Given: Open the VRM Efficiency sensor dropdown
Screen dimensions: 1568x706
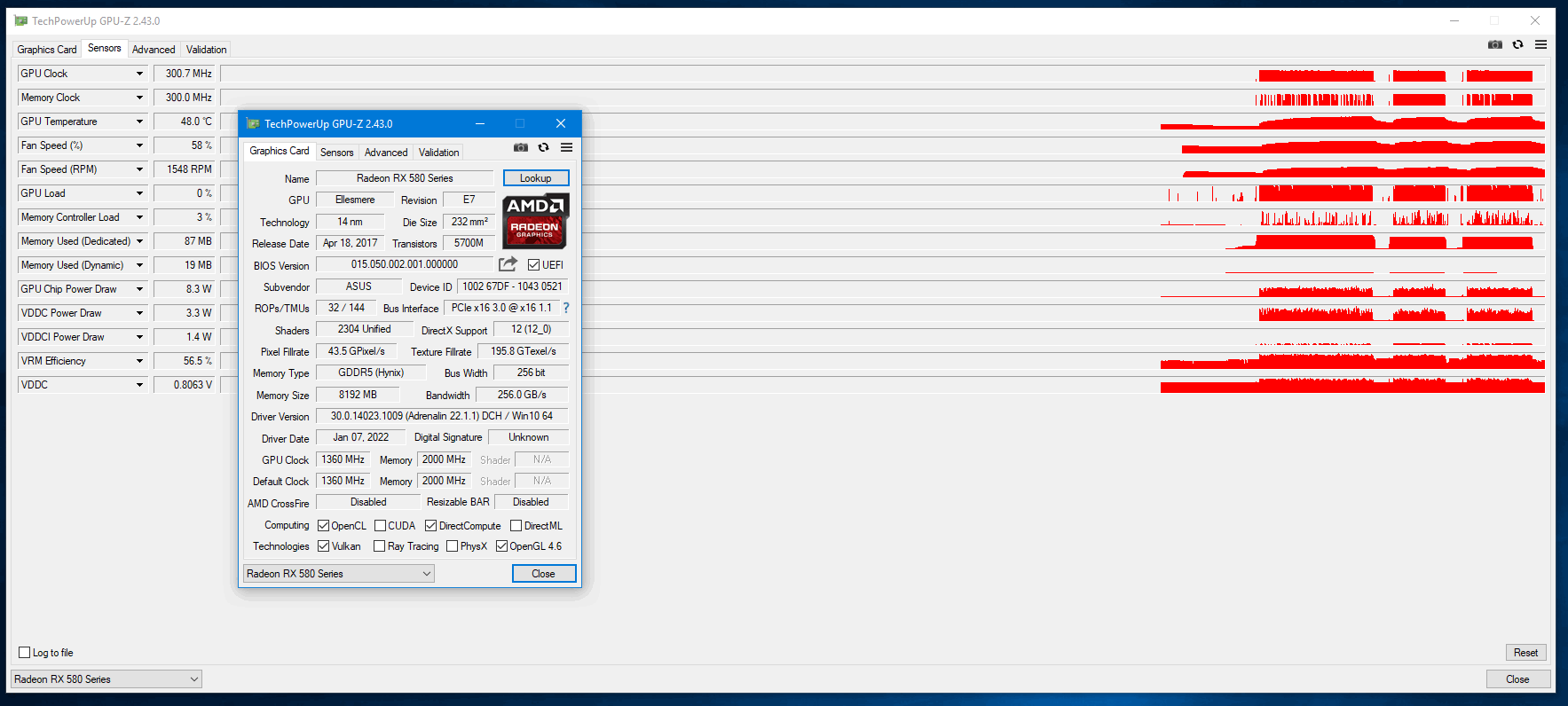Looking at the screenshot, I should [139, 361].
